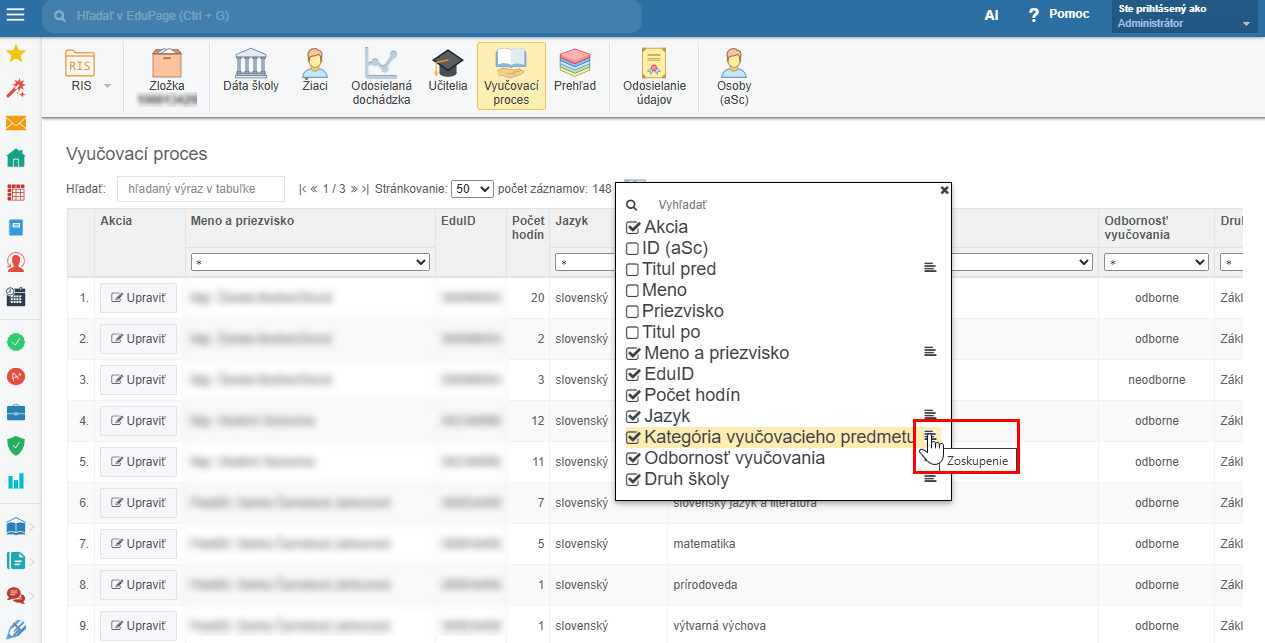Click the Pomoc help link
The height and width of the screenshot is (643, 1265).
[1060, 15]
